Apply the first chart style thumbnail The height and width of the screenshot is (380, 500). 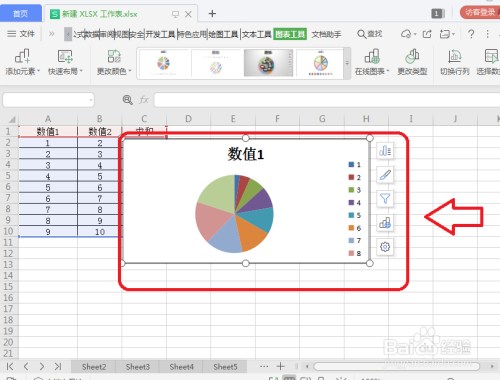point(164,63)
